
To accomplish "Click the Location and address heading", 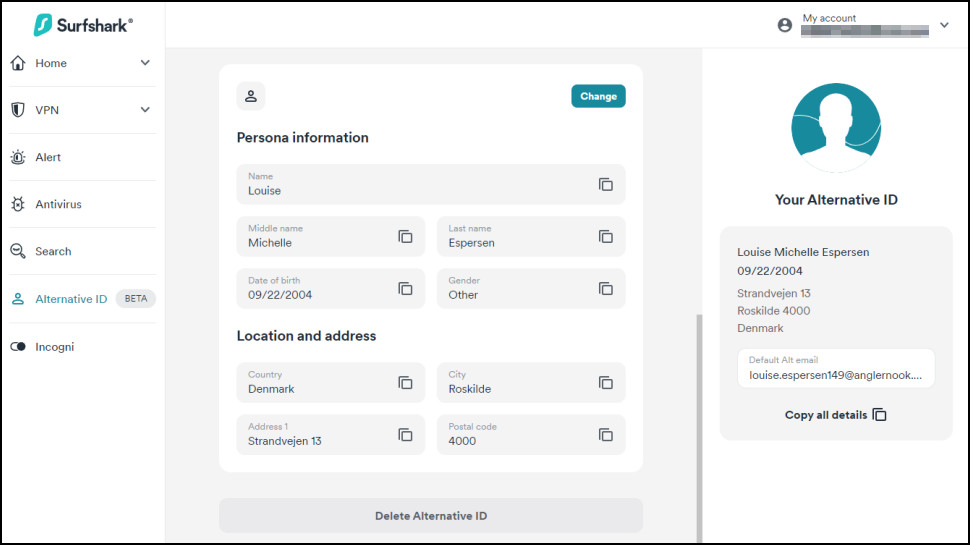I will [x=306, y=336].
